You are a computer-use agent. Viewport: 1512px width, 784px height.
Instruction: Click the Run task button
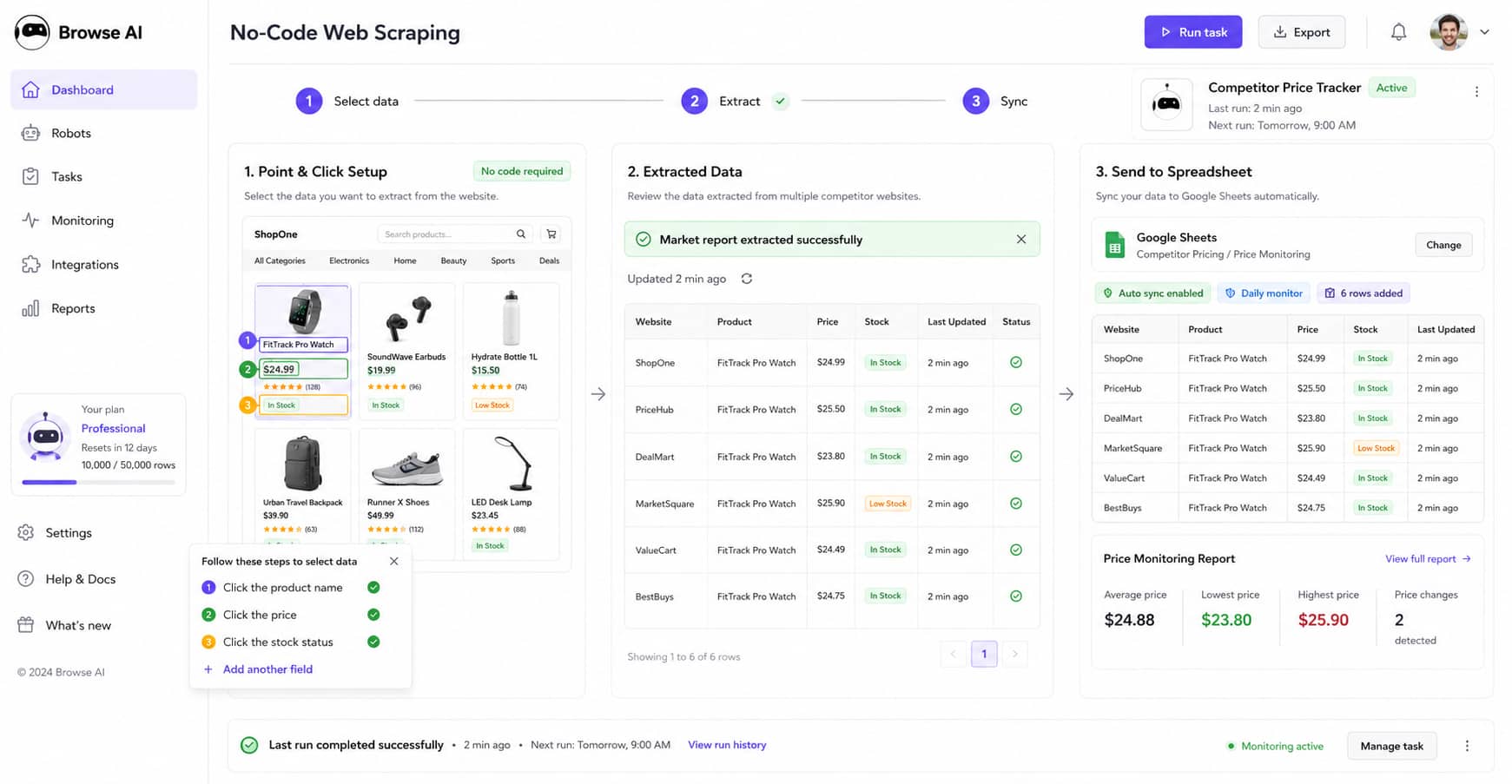coord(1193,32)
